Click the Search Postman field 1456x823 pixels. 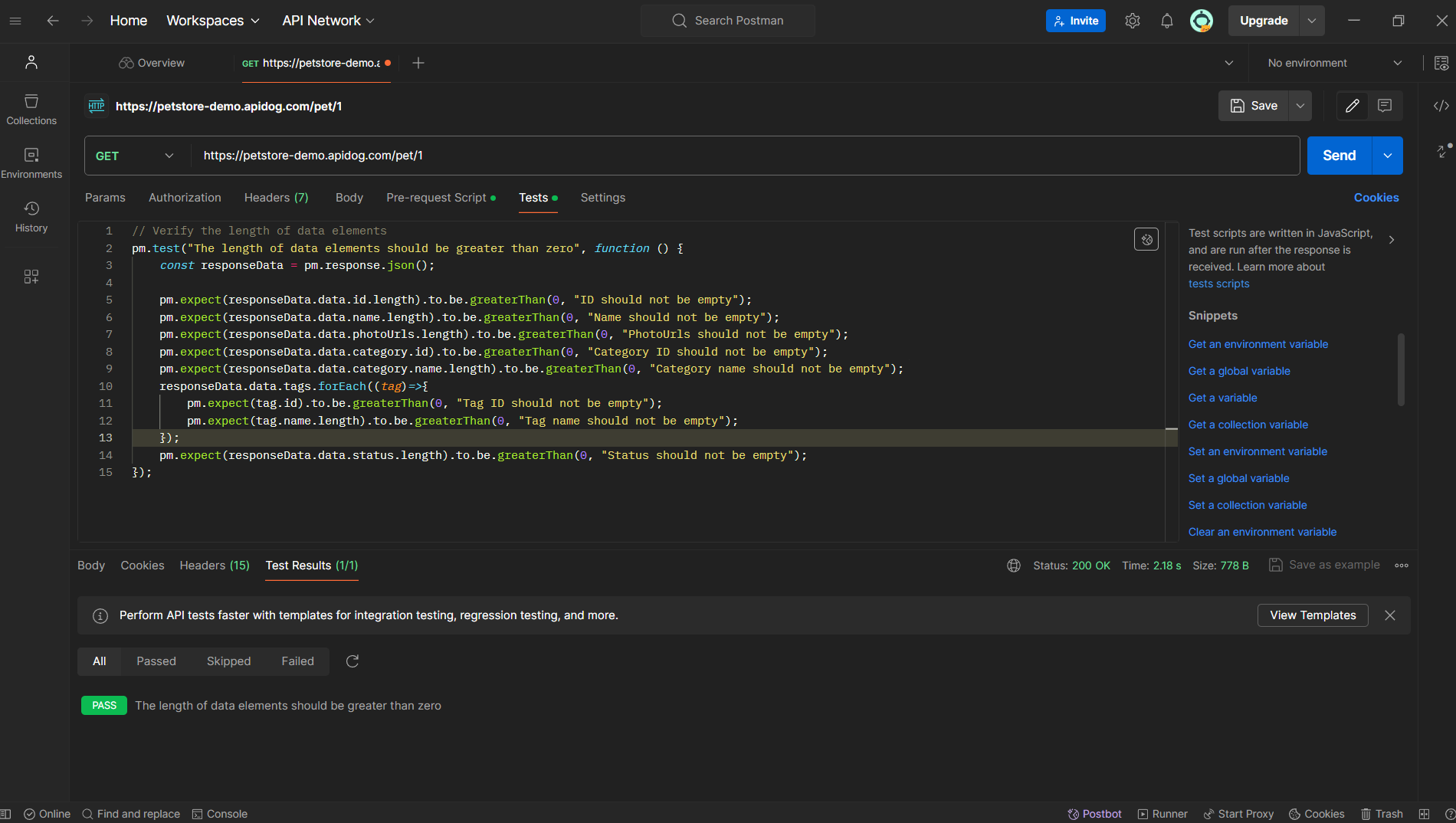(728, 21)
